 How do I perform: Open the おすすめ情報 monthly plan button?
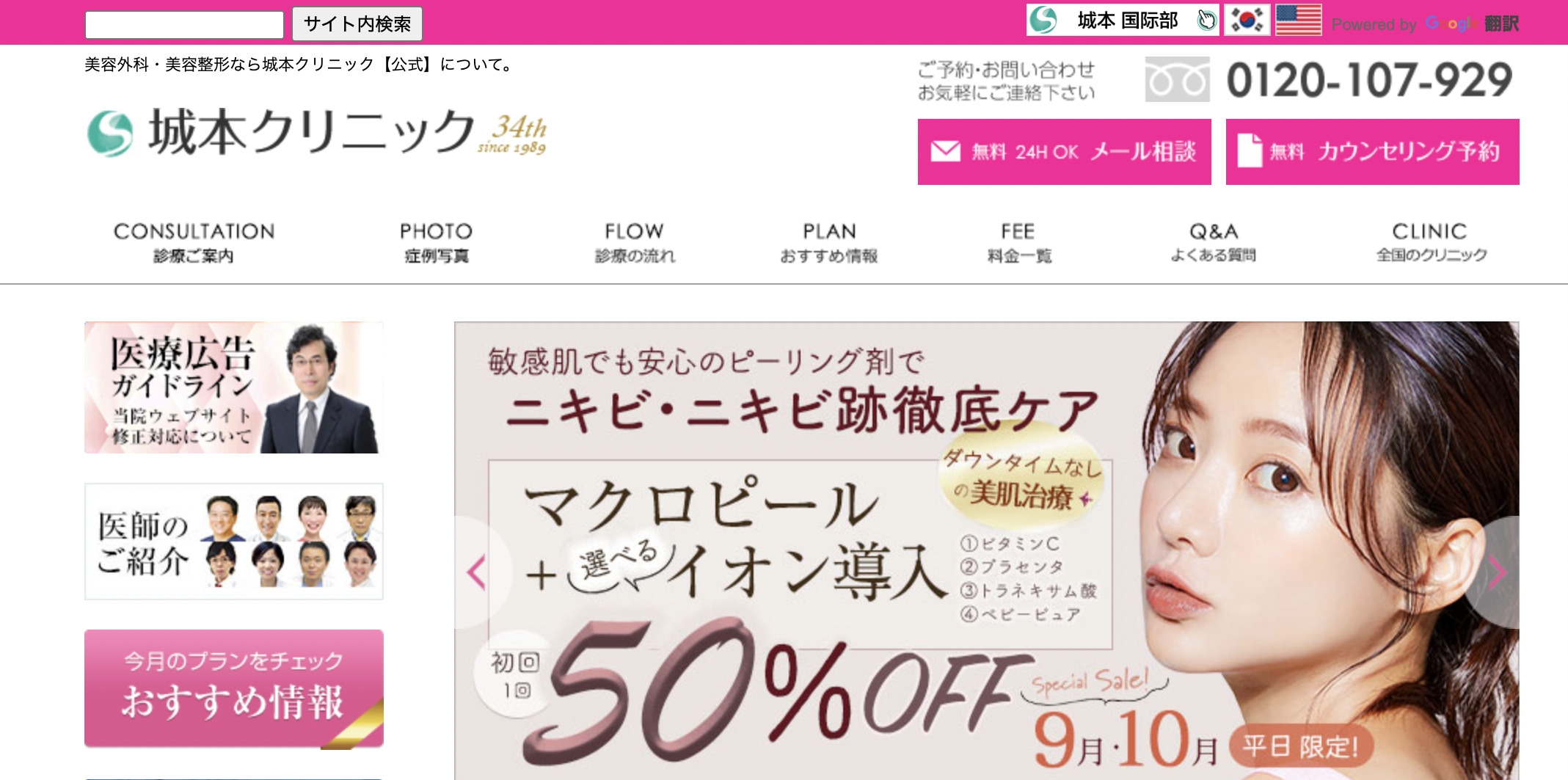[x=234, y=688]
